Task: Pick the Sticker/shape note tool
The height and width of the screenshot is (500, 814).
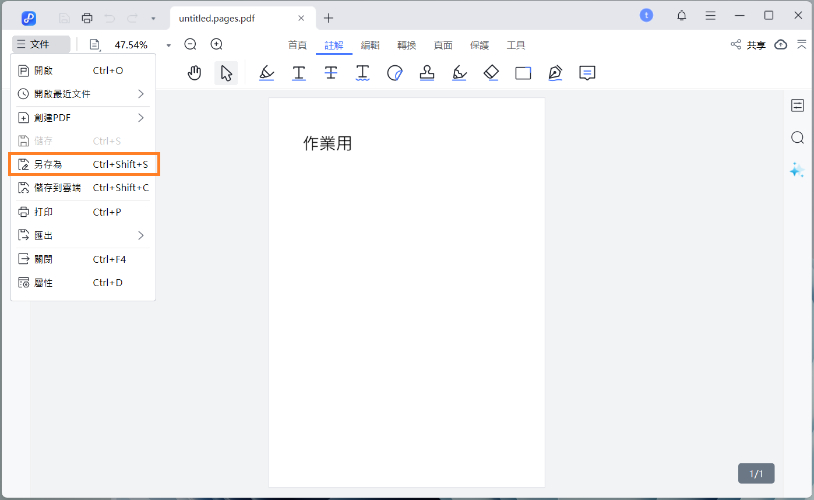Action: coord(395,73)
